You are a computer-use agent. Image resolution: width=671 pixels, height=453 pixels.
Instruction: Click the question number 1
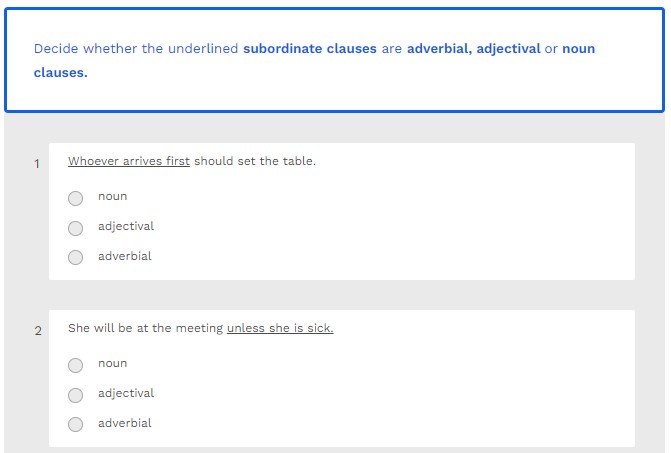point(37,164)
